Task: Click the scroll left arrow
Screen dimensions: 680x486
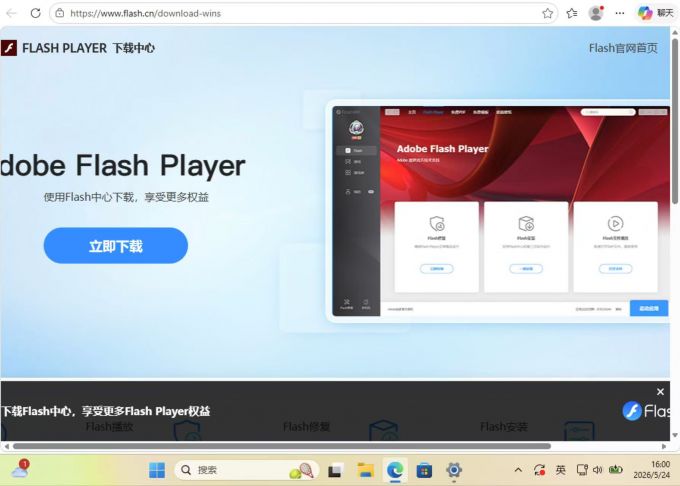Action: click(x=6, y=446)
